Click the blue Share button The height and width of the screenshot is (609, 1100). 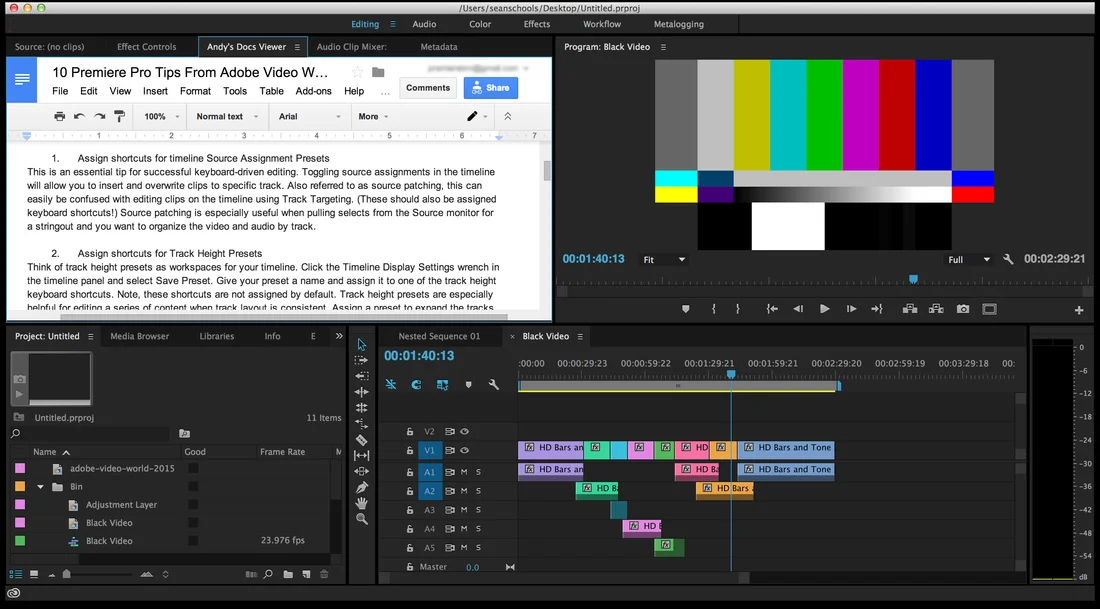(491, 88)
